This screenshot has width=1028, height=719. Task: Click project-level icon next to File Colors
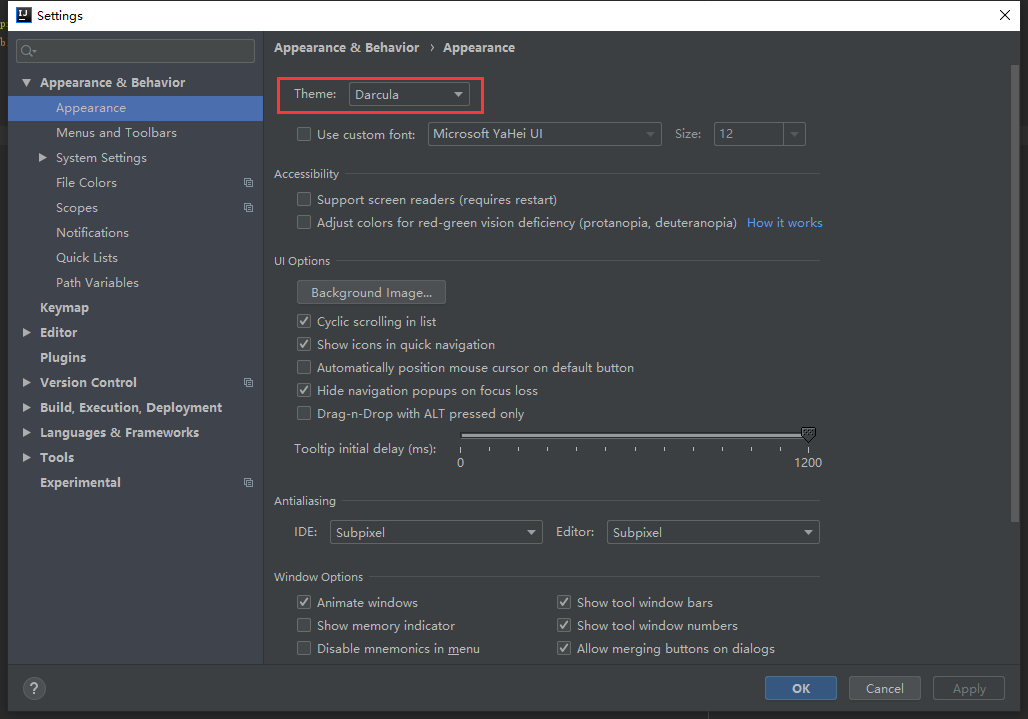tap(248, 183)
